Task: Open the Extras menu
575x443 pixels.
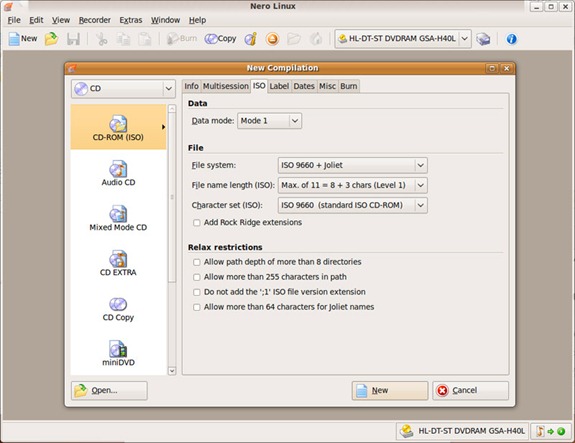Action: (x=131, y=20)
